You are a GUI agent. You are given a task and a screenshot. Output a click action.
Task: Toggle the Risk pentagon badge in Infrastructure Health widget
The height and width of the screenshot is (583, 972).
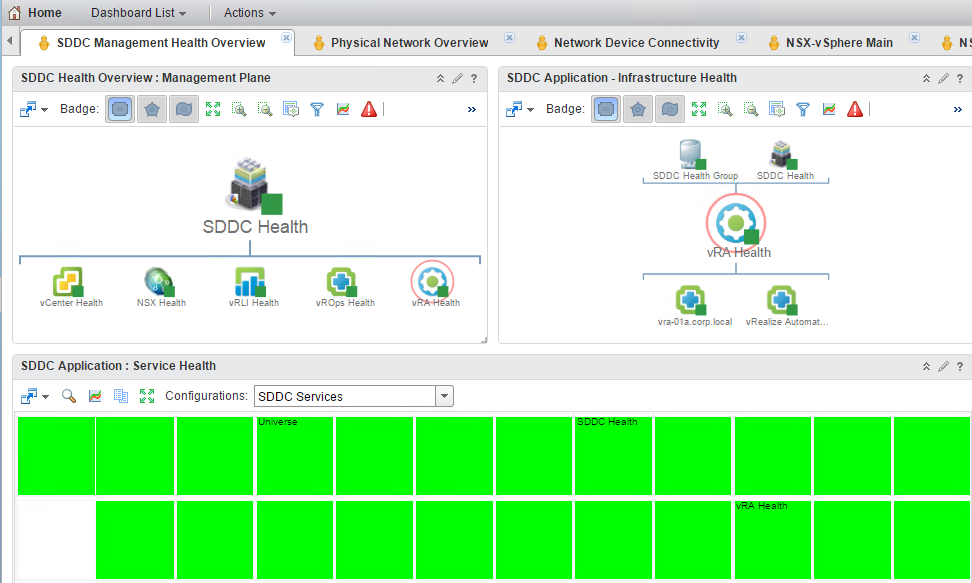pos(638,108)
